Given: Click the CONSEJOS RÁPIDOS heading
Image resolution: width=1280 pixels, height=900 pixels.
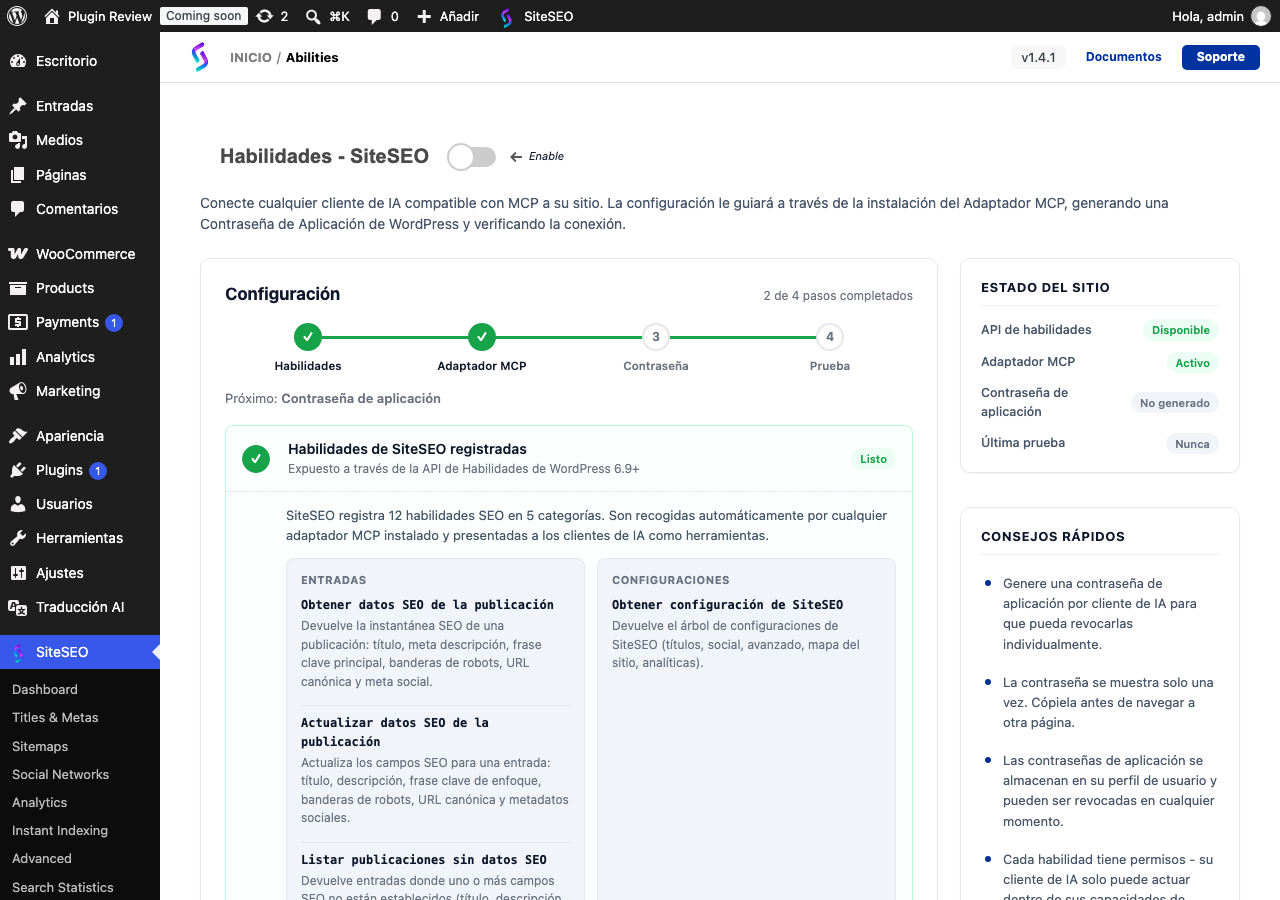Looking at the screenshot, I should [1053, 536].
